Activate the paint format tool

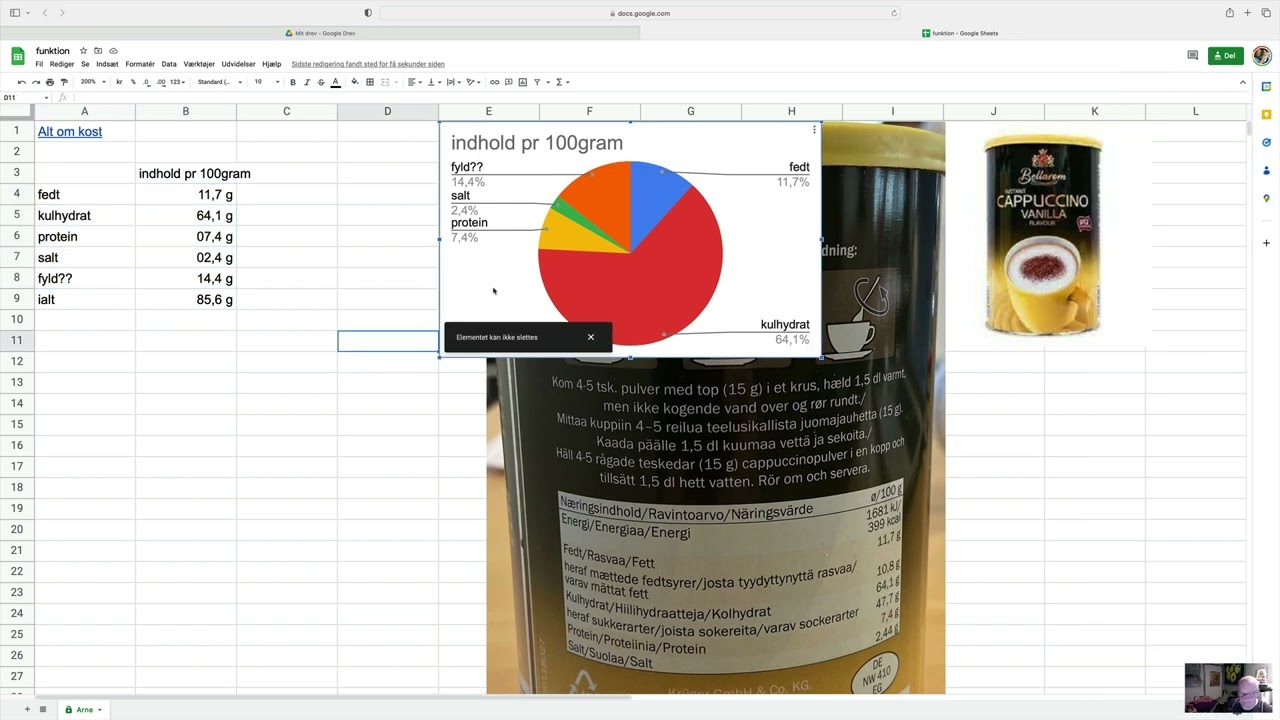[x=64, y=82]
